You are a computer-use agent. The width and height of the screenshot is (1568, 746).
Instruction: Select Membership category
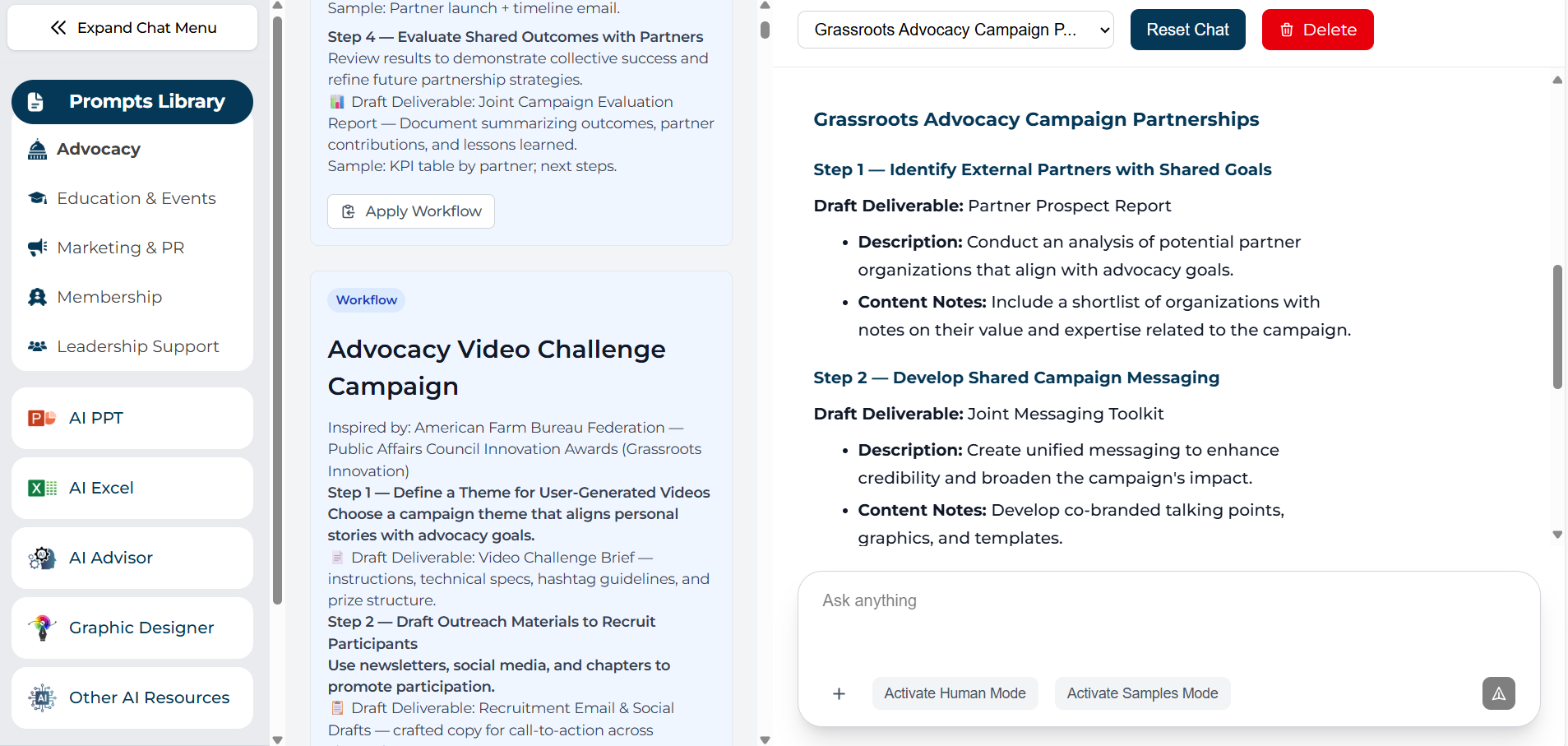(x=132, y=297)
